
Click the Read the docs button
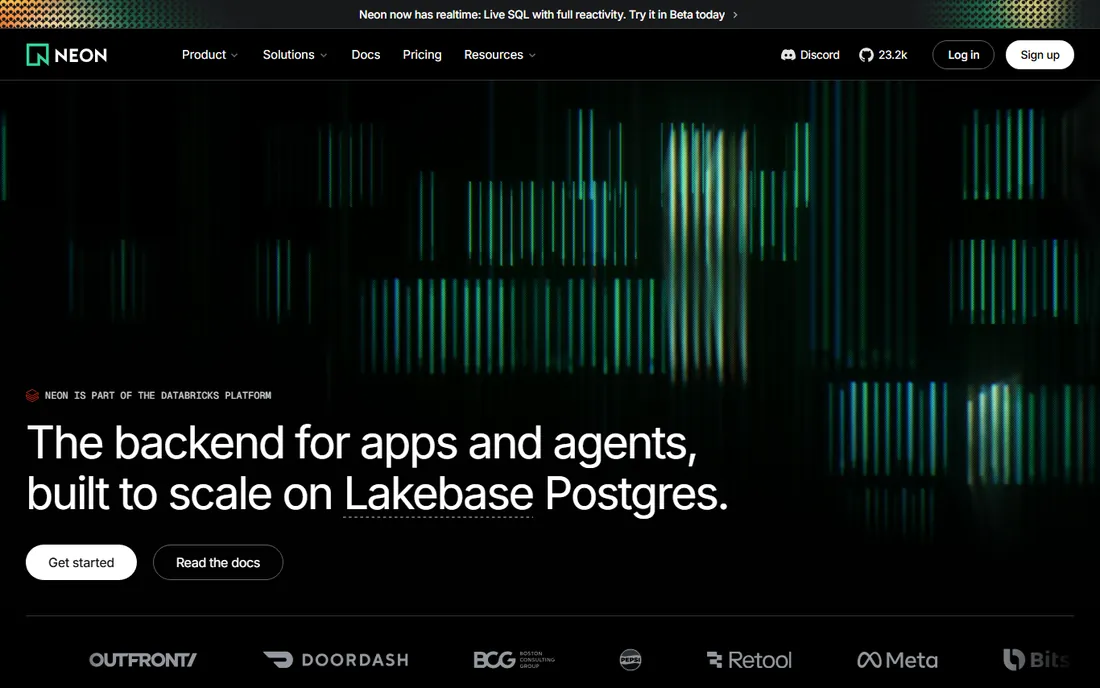[218, 562]
